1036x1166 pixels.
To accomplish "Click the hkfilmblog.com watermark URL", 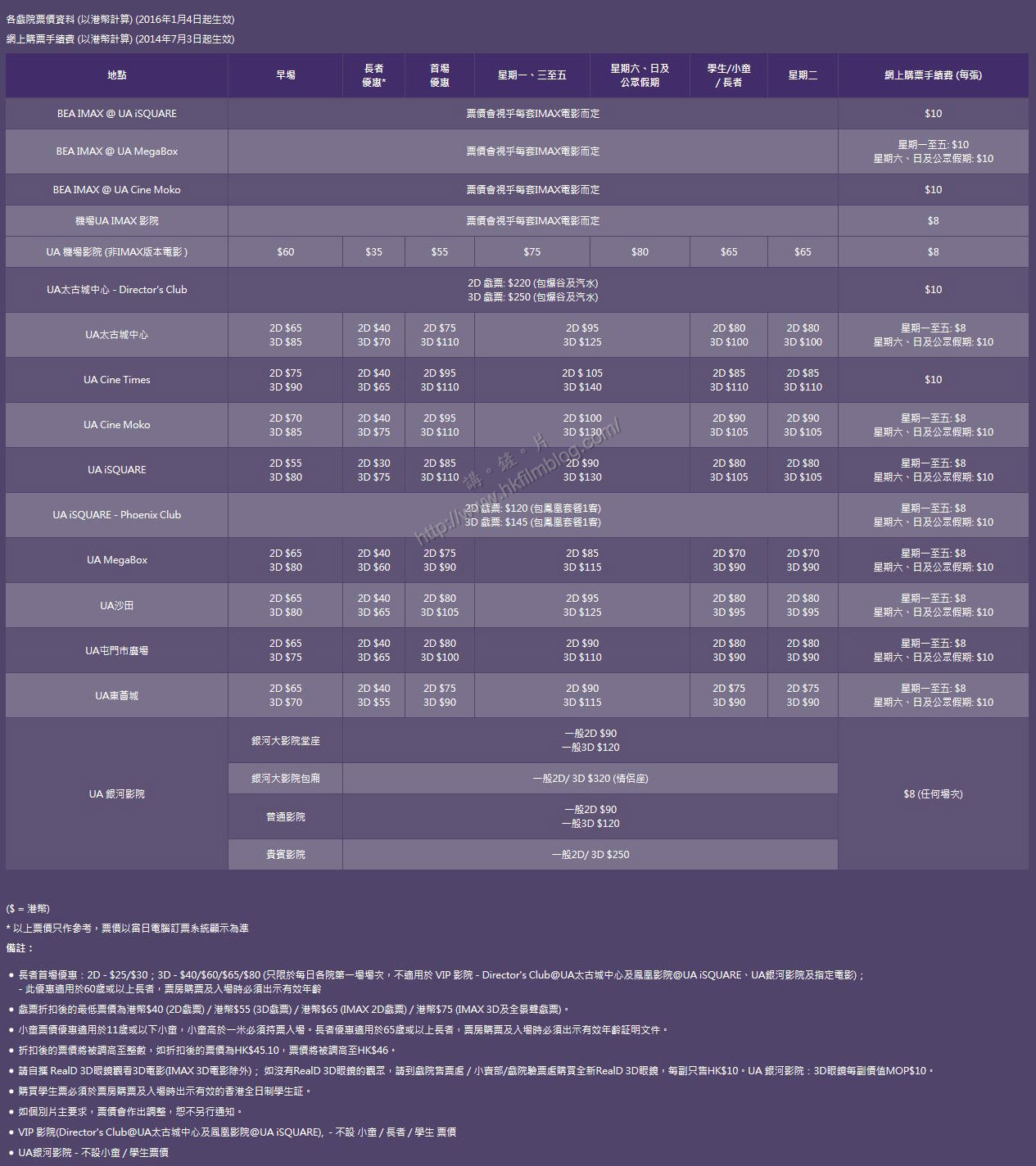I will pyautogui.click(x=518, y=483).
